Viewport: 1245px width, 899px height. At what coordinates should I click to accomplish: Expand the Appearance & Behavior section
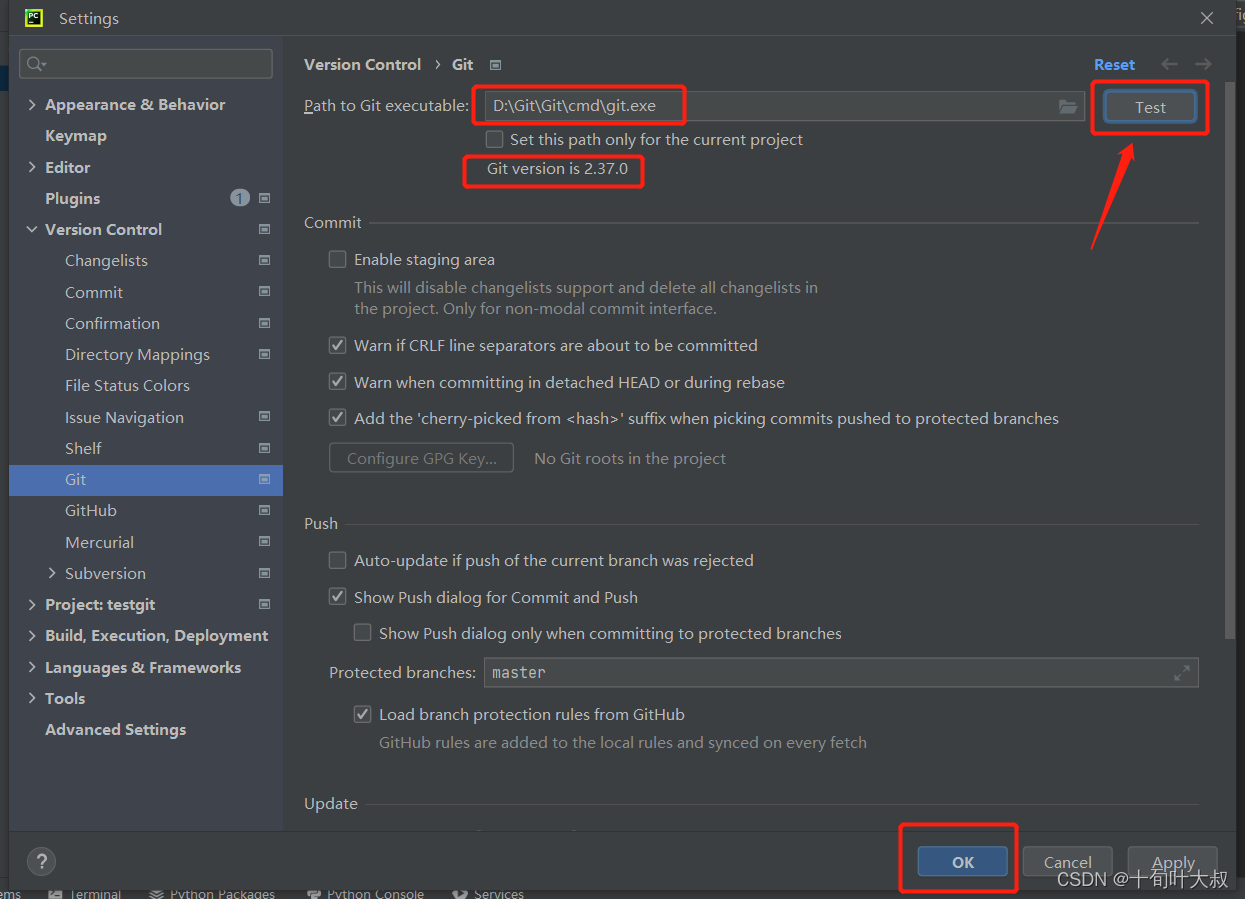coord(32,105)
